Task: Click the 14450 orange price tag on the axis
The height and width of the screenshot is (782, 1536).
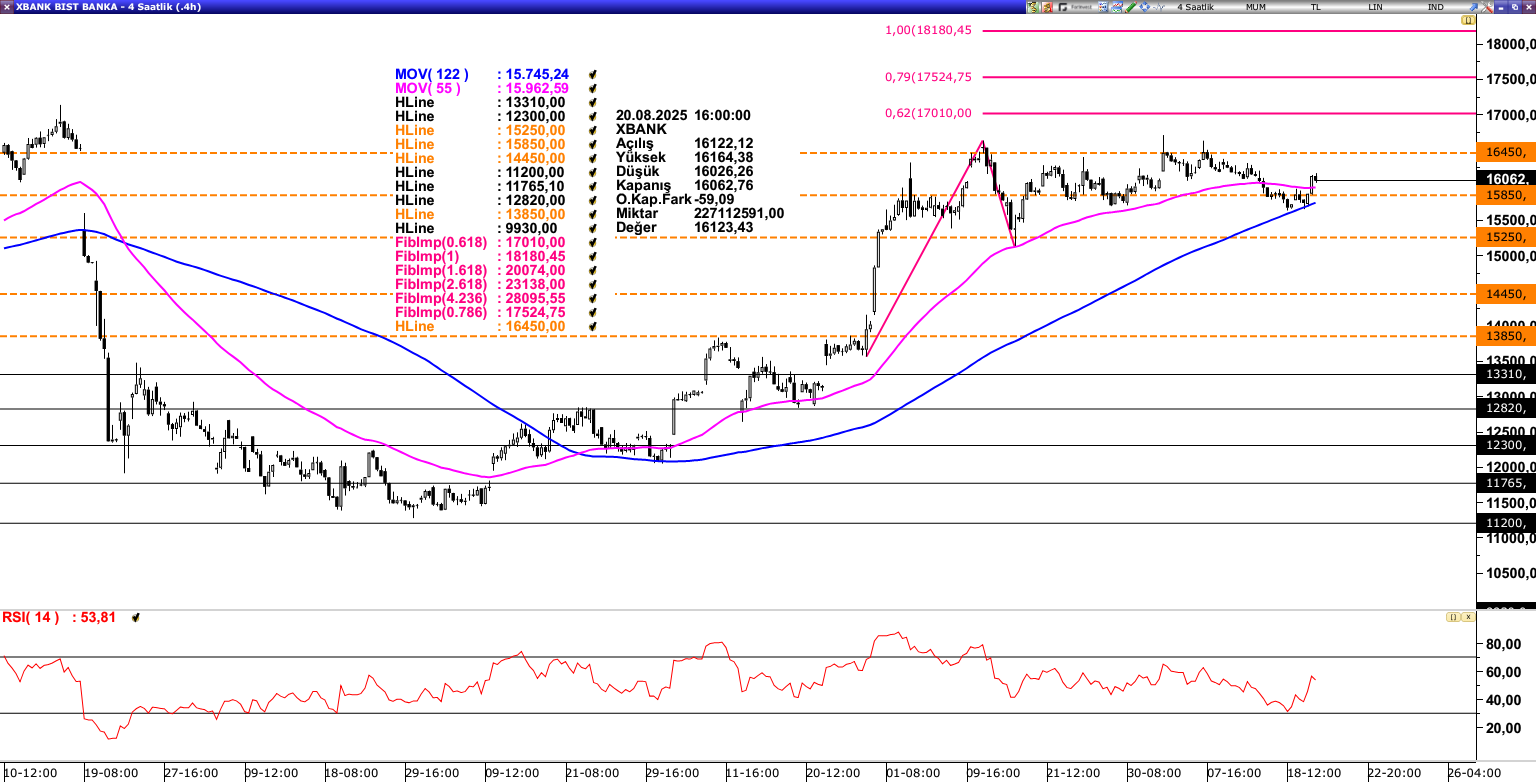Action: click(1506, 294)
